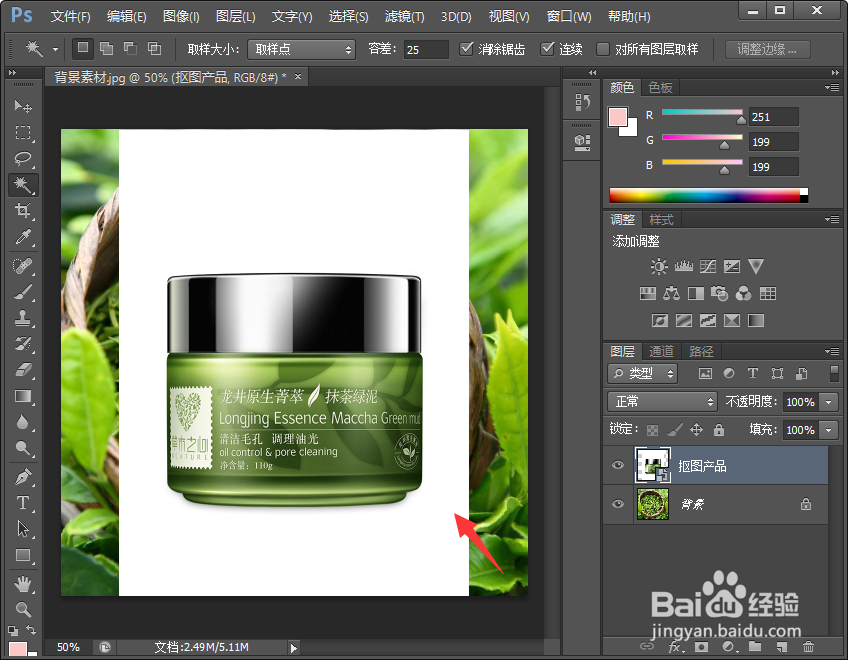Select the History Brush tool
This screenshot has height=660, width=848.
tap(23, 344)
